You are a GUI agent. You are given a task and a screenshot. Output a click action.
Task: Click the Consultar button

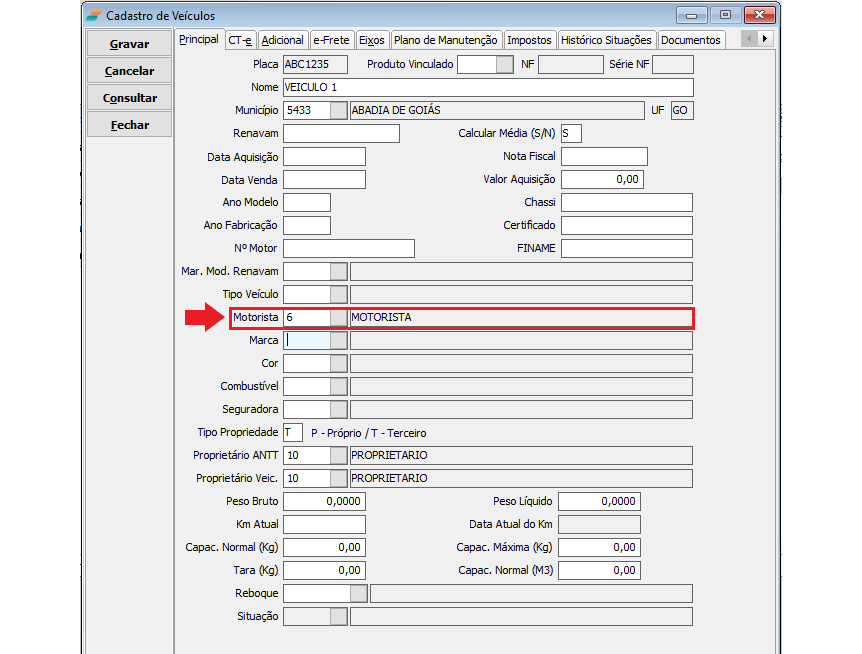129,98
